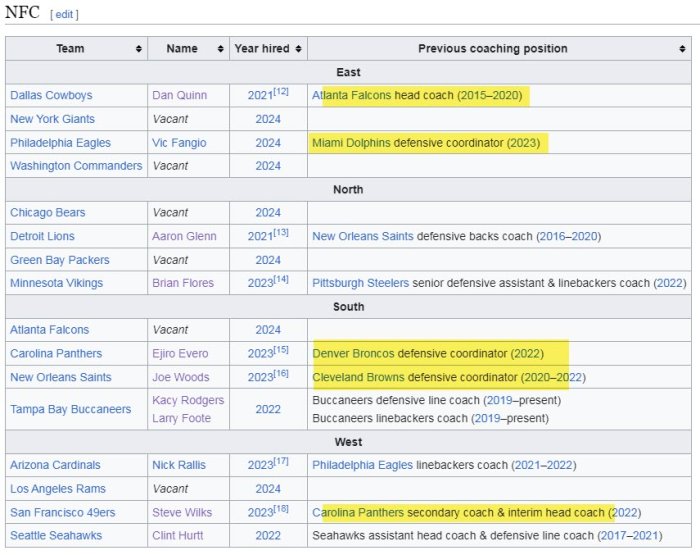The height and width of the screenshot is (555, 700).
Task: Open the Tampa Bay Buccaneers link
Action: pos(71,409)
